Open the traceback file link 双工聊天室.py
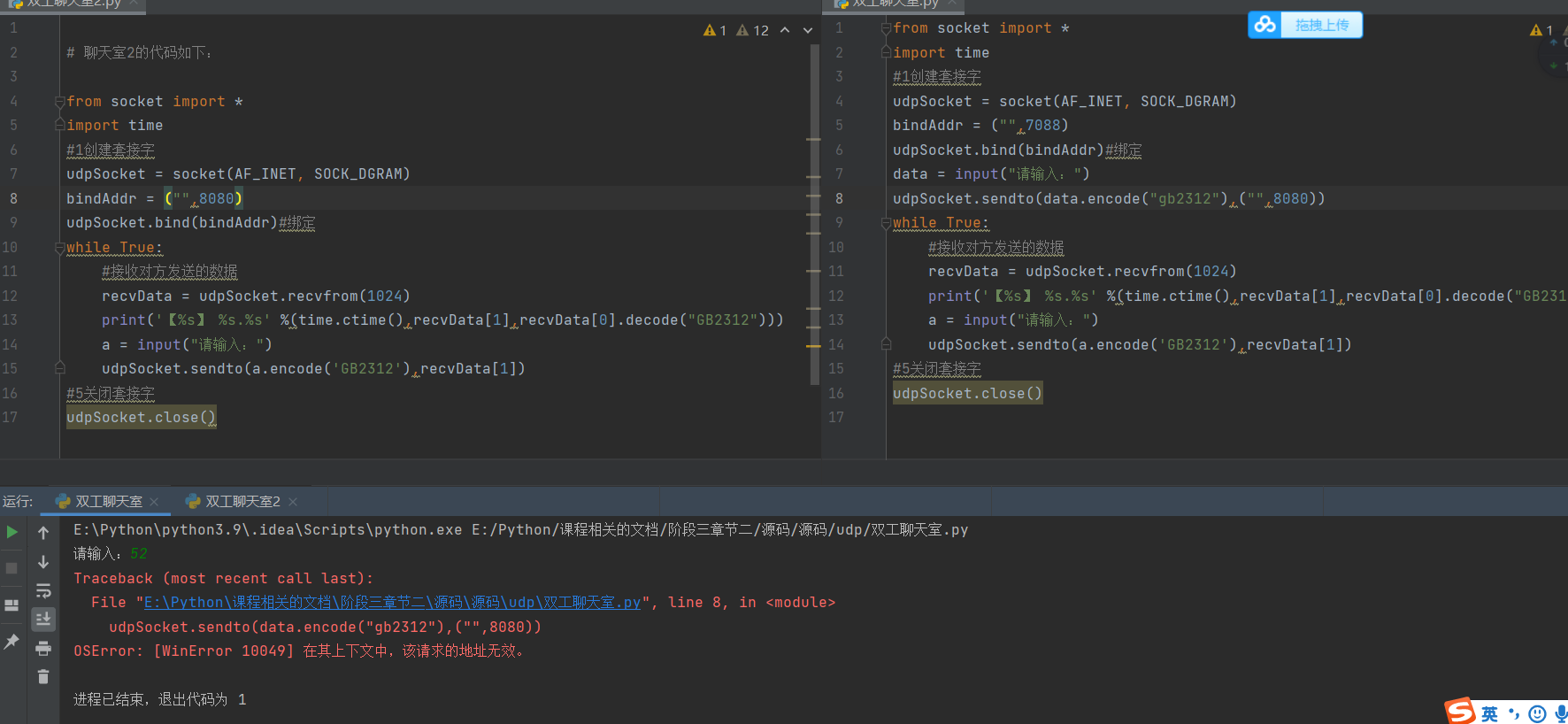 392,603
